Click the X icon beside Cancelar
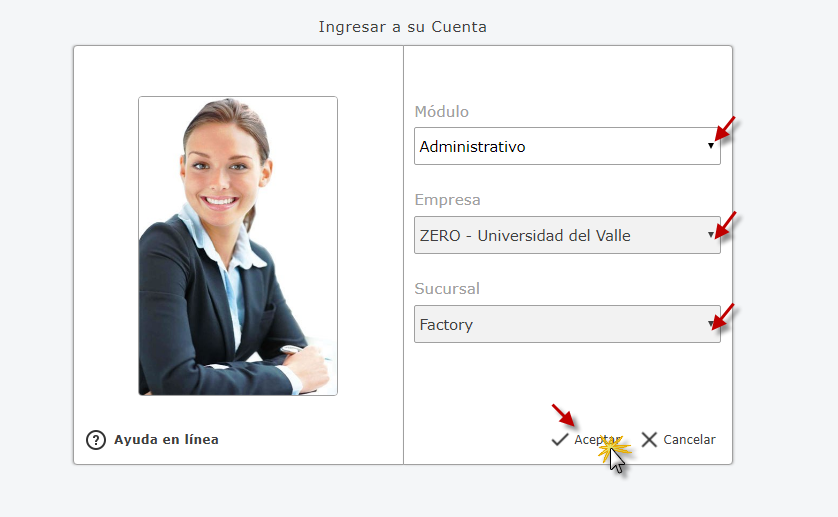This screenshot has width=838, height=517. pyautogui.click(x=649, y=439)
